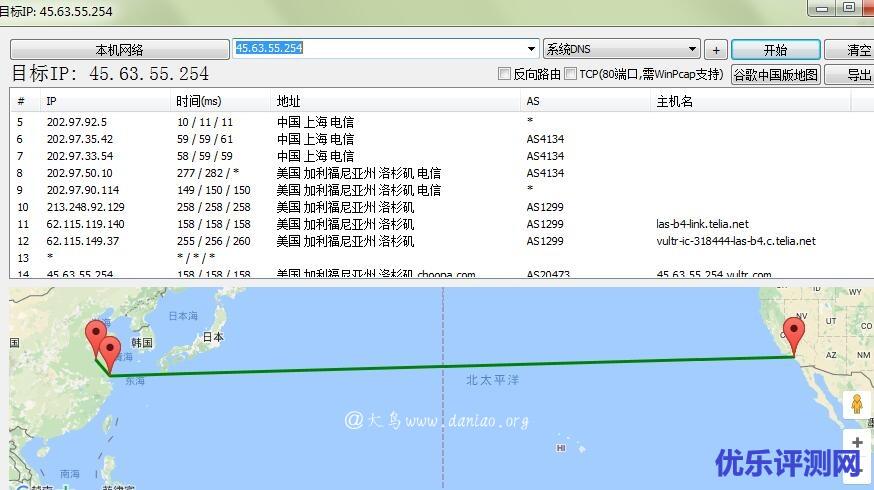Enable the 反向路由 checkbox
This screenshot has width=874, height=490.
click(504, 74)
